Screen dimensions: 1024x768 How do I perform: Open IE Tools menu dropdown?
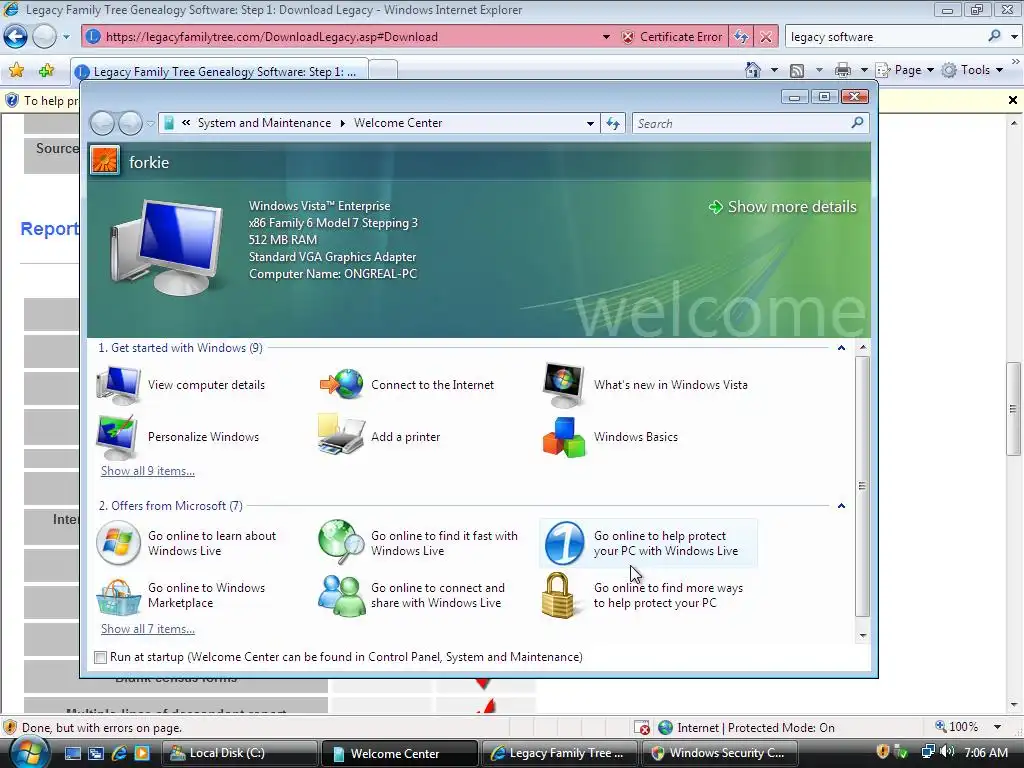click(999, 70)
